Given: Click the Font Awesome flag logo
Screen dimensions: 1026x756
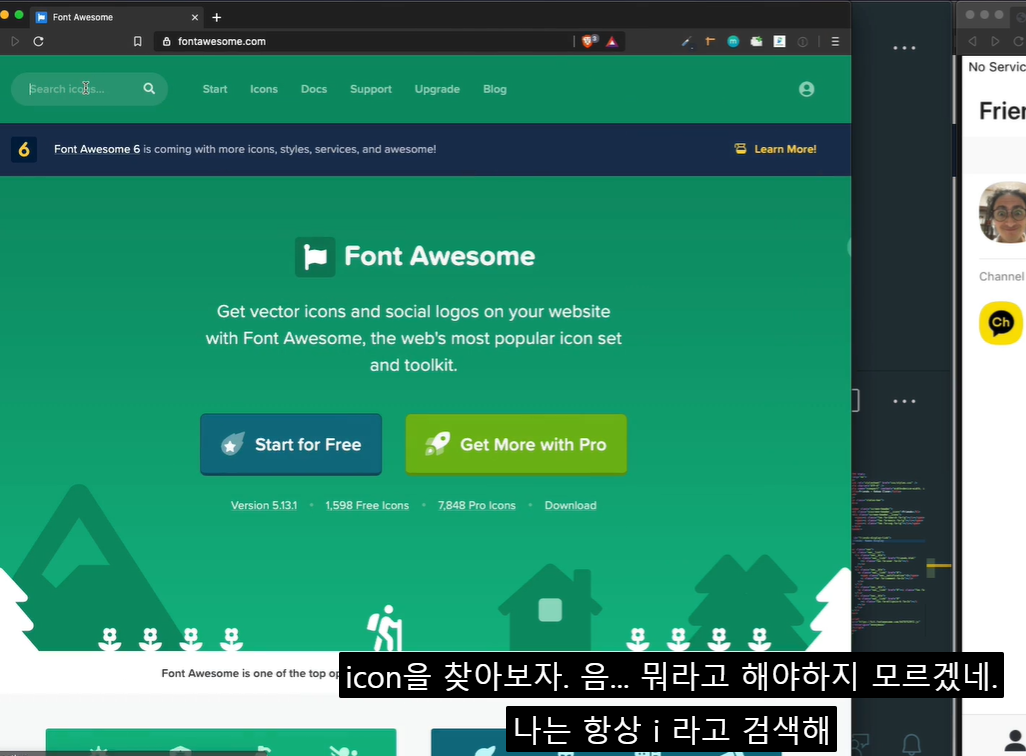Looking at the screenshot, I should pyautogui.click(x=315, y=257).
